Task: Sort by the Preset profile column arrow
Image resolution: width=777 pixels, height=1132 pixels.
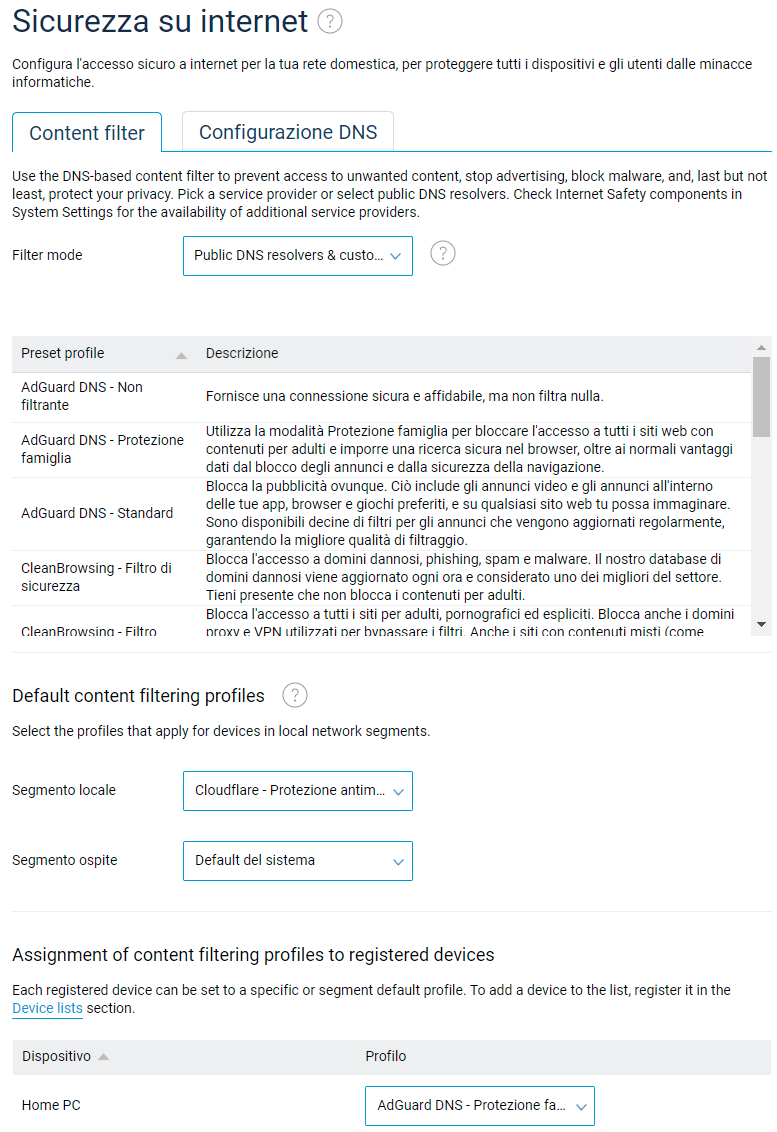Action: click(181, 355)
